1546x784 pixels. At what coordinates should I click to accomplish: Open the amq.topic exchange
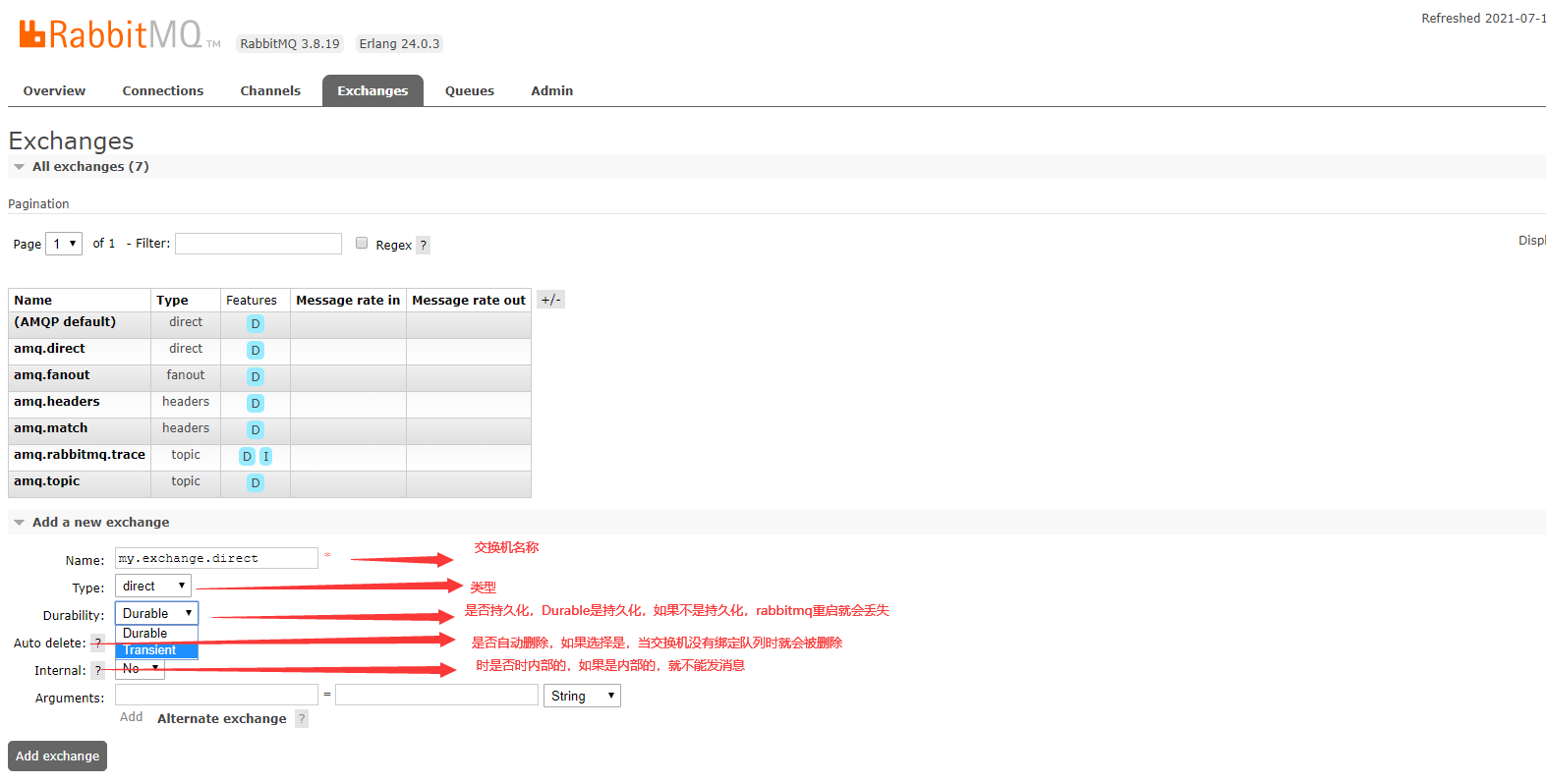[x=47, y=481]
